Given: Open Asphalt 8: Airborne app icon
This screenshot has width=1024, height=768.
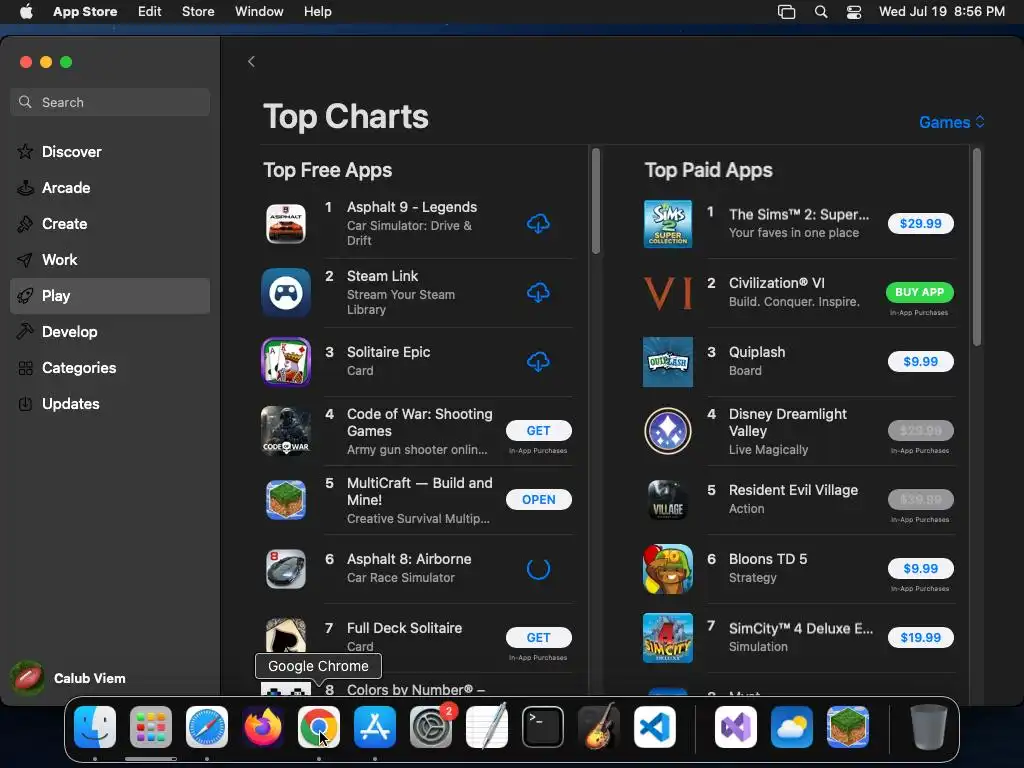Looking at the screenshot, I should [286, 569].
